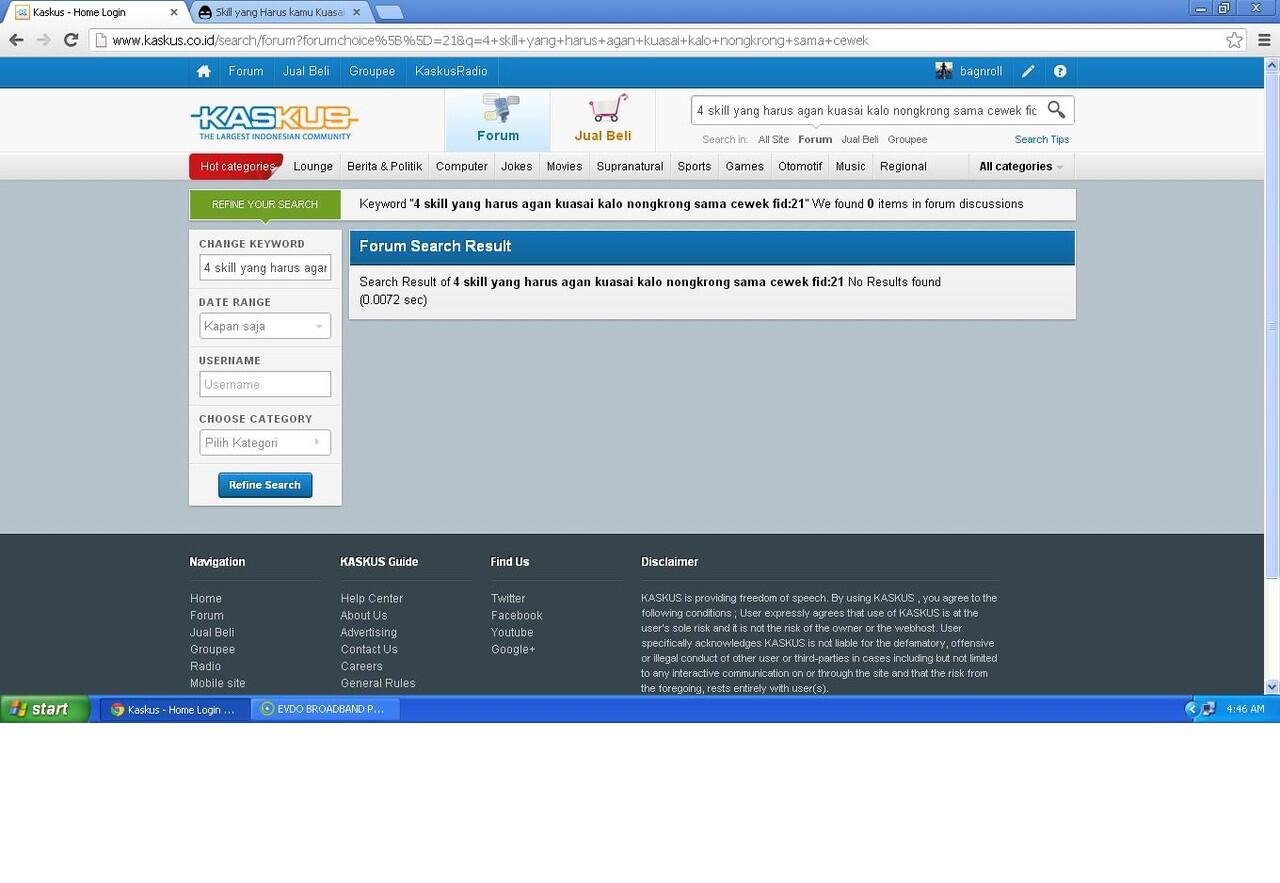Open About Us footer link
This screenshot has height=883, width=1280.
coord(364,615)
